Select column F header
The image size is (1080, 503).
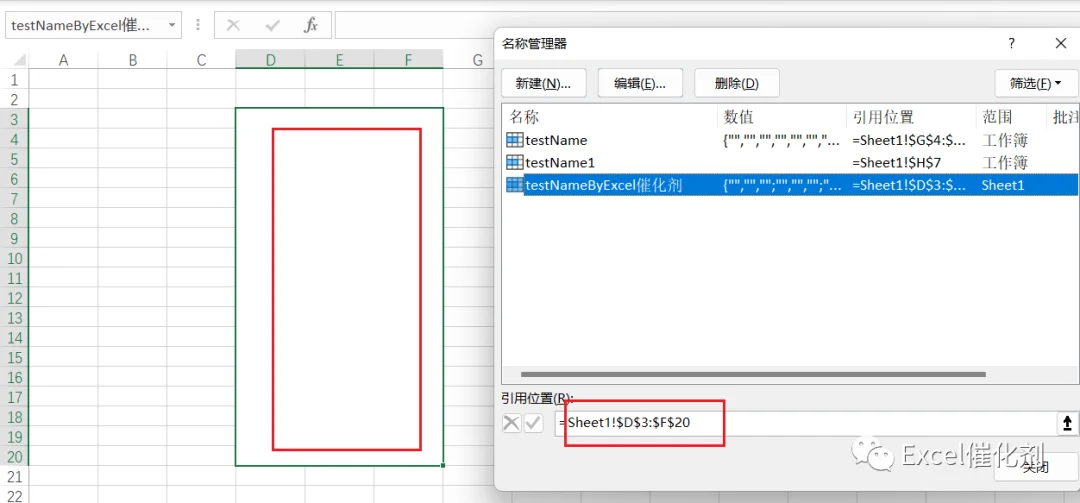(408, 60)
